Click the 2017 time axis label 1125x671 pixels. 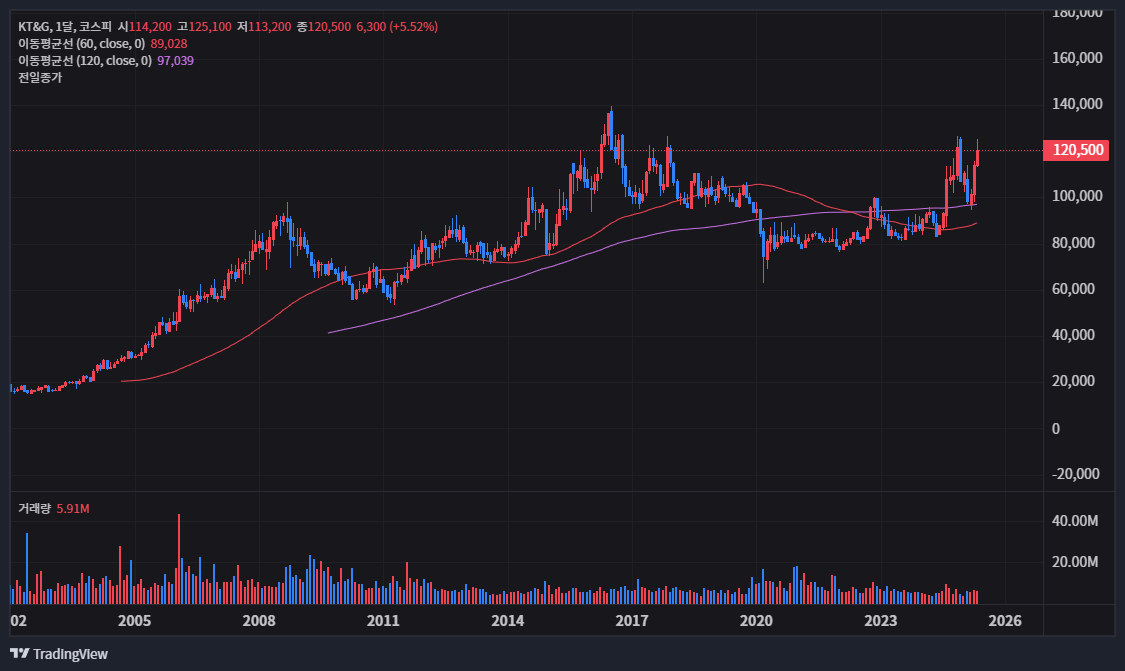(631, 621)
